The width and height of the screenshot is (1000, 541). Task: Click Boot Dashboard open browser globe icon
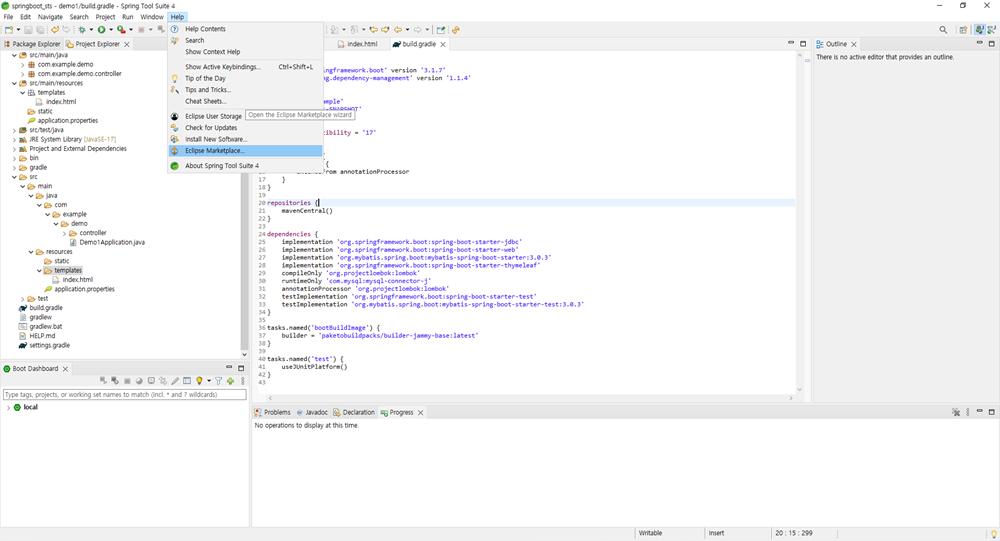tap(139, 381)
